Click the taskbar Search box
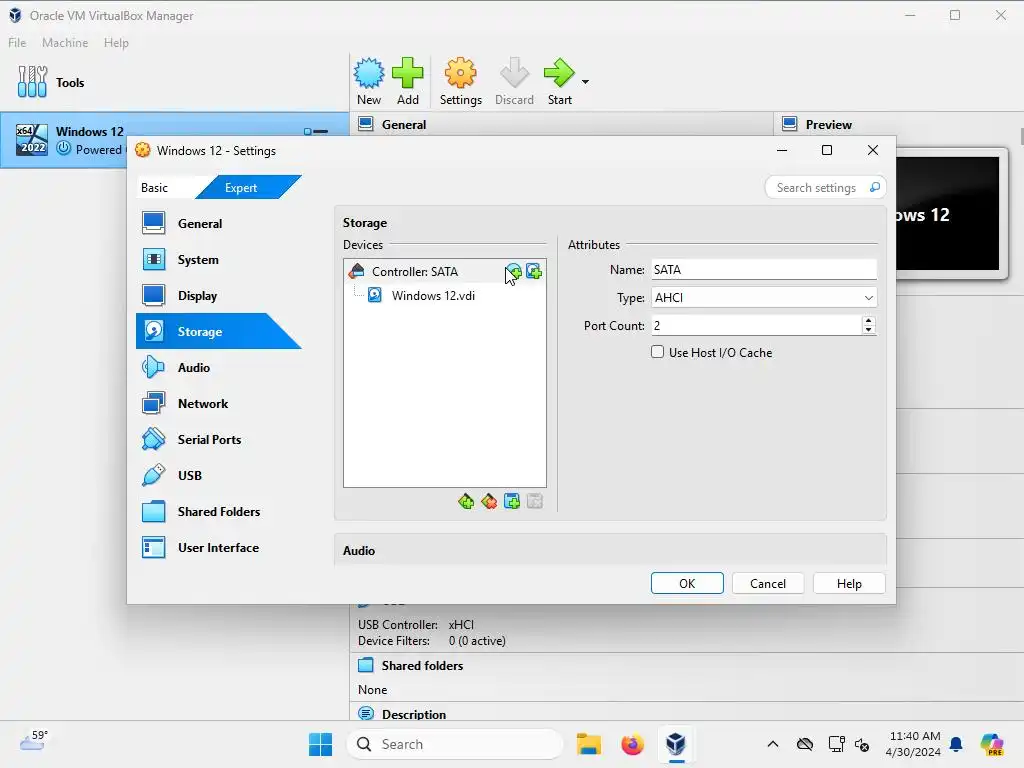This screenshot has height=768, width=1024. click(455, 744)
